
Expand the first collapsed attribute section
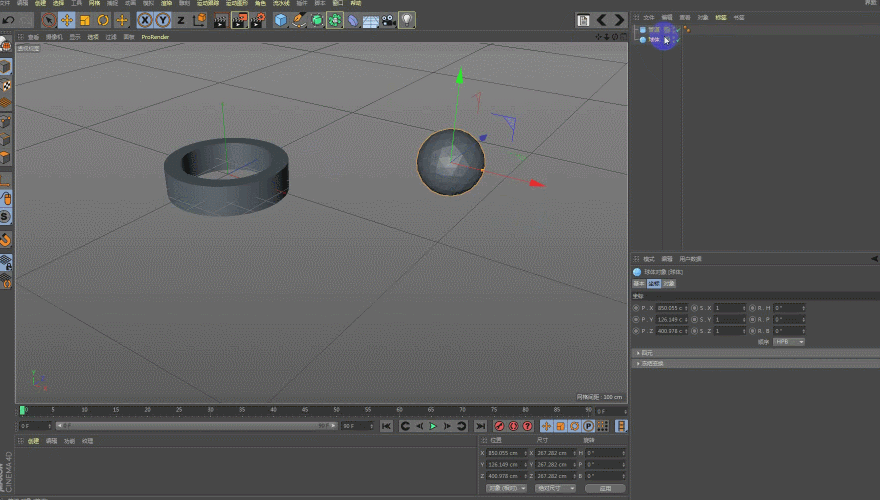(645, 353)
